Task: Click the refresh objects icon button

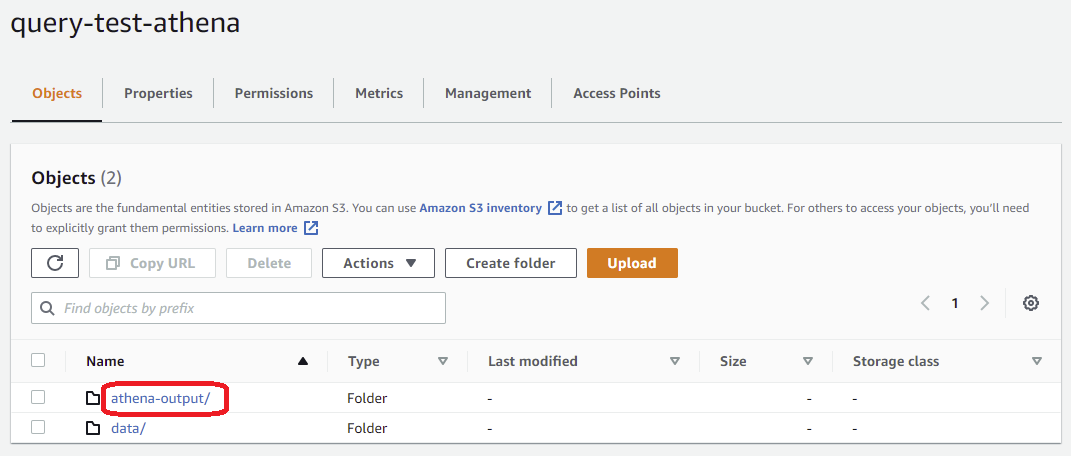Action: pyautogui.click(x=55, y=263)
